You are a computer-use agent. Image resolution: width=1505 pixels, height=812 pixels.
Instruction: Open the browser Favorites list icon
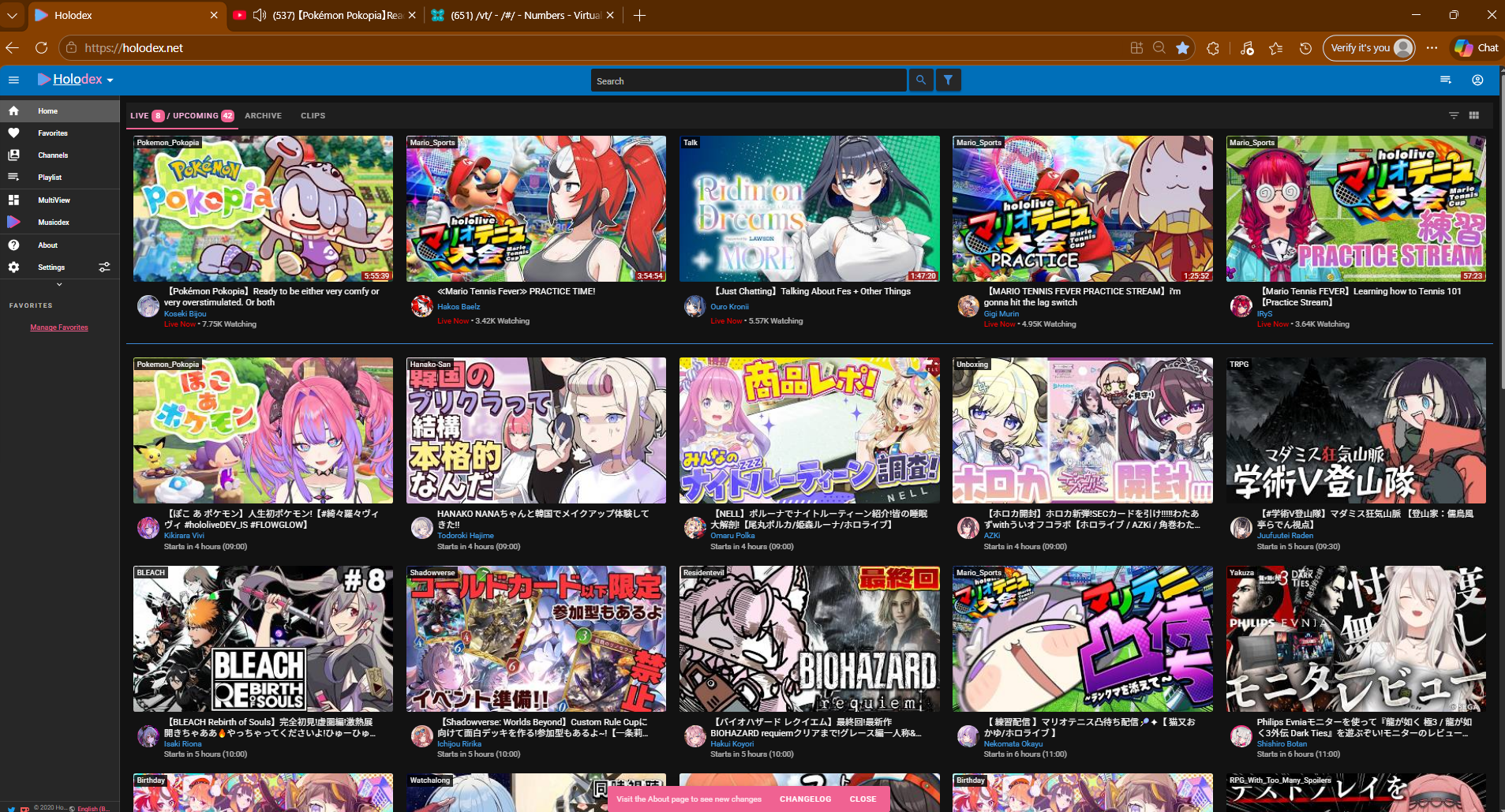tap(1276, 48)
